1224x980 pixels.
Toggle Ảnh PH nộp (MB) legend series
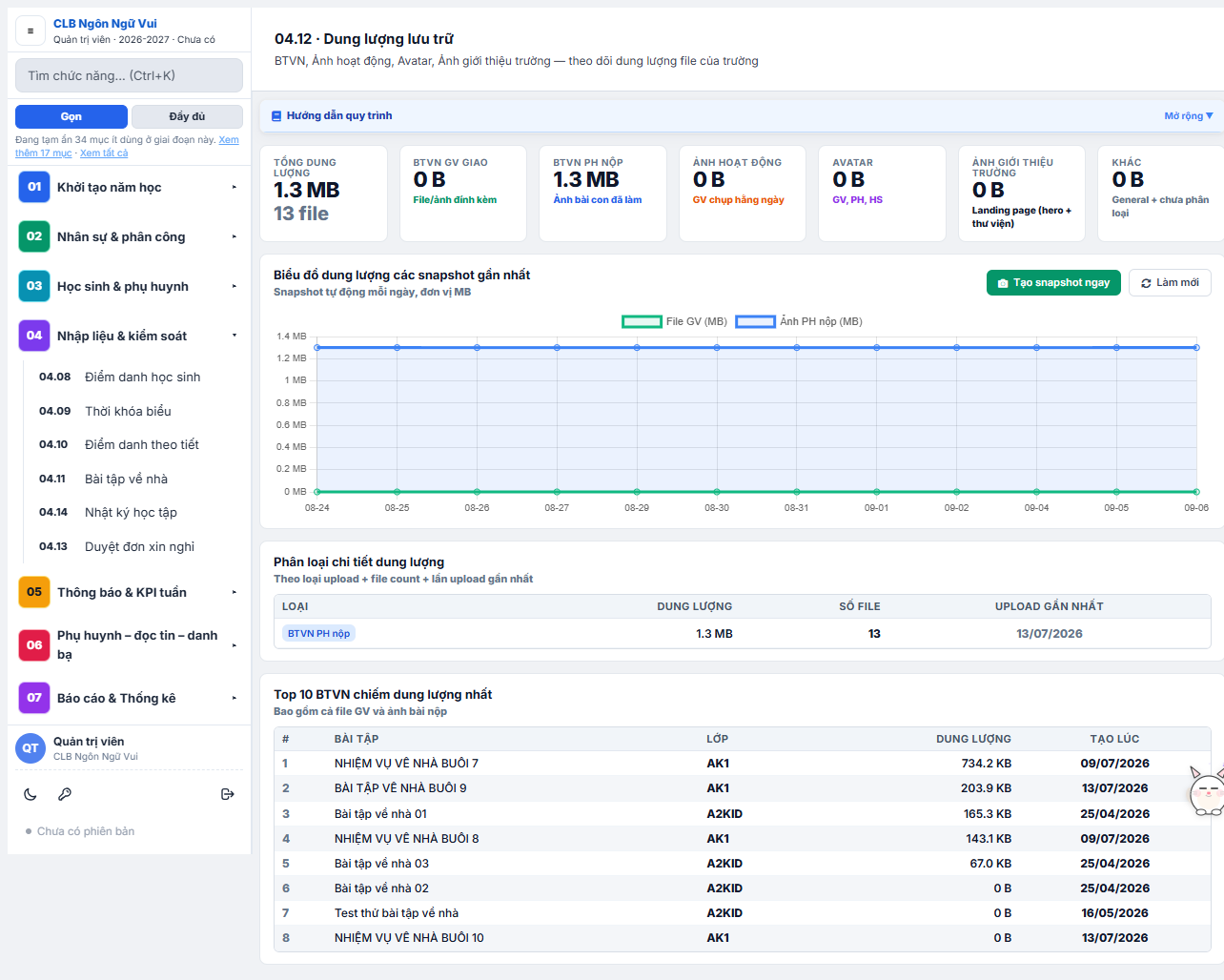(799, 322)
